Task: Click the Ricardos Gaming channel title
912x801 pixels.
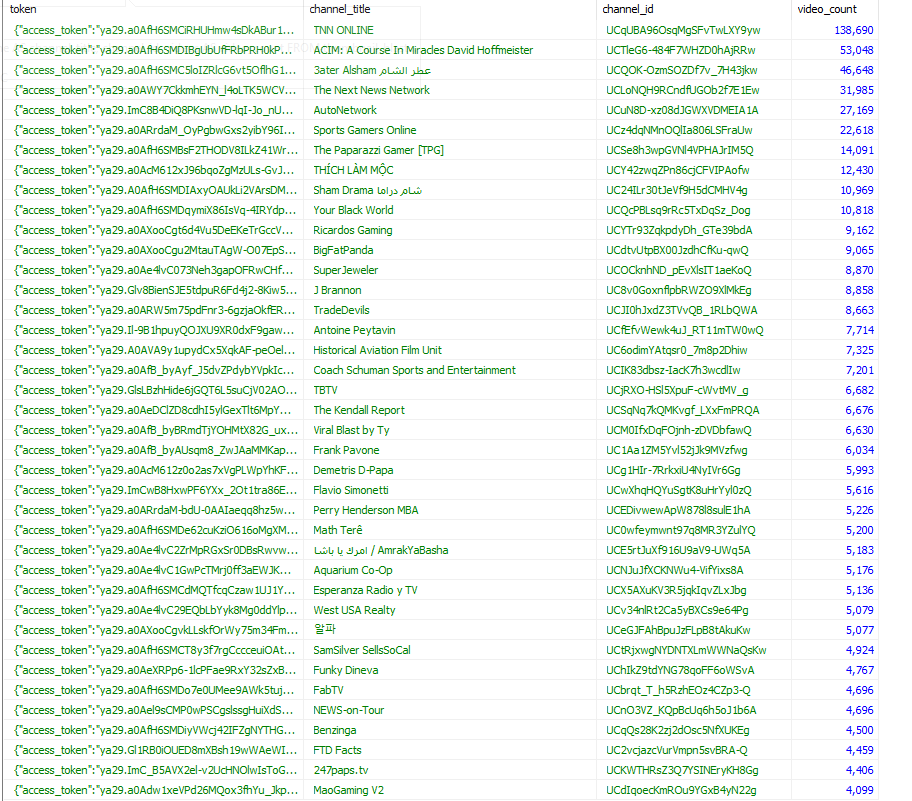Action: point(352,230)
